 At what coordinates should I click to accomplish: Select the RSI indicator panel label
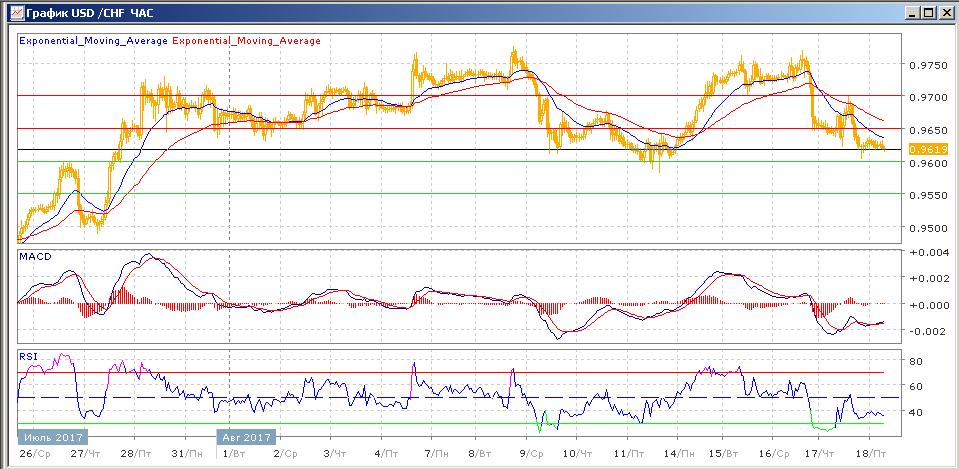[x=28, y=355]
